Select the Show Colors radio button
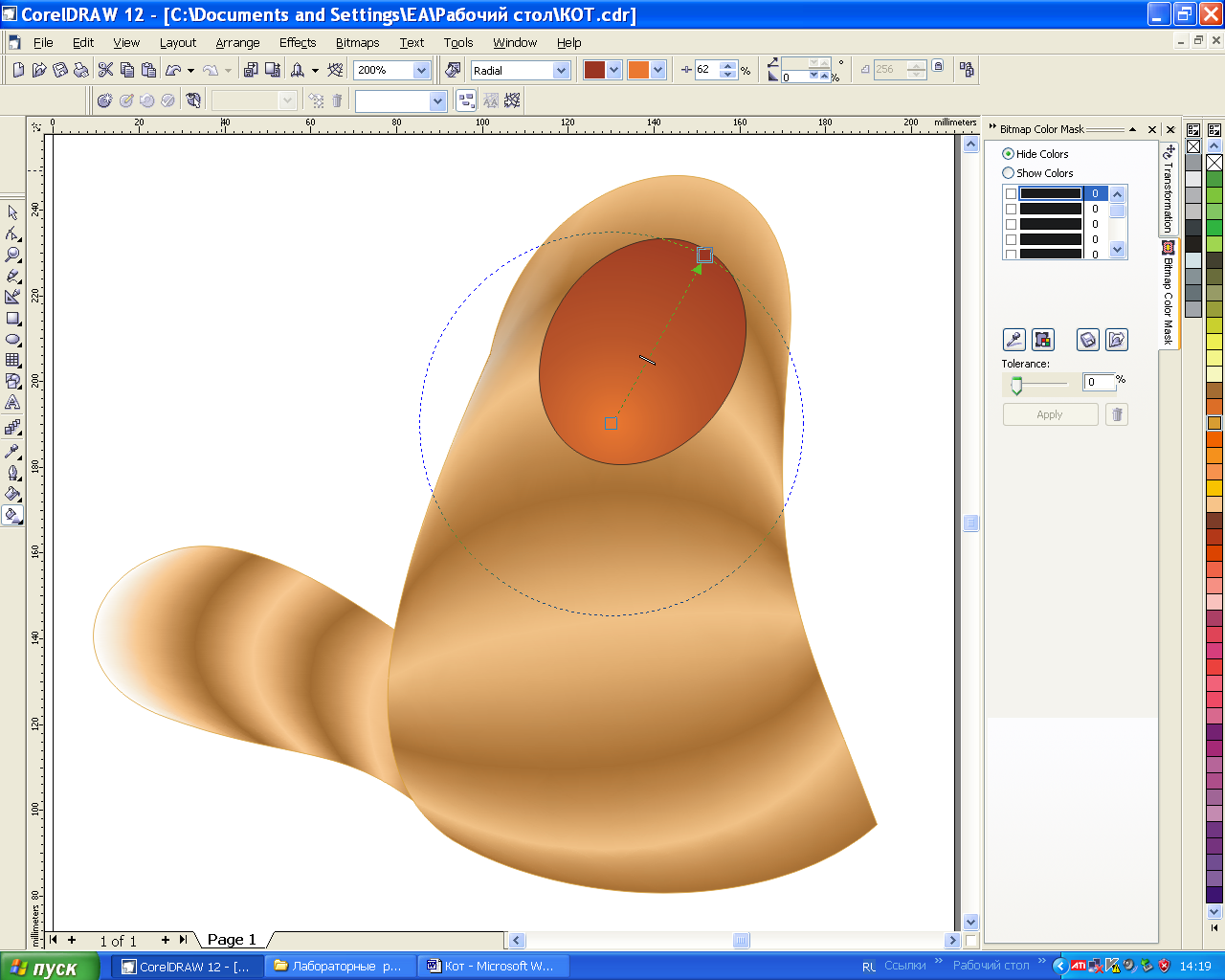Screen dimensions: 1225x980 click(x=1008, y=173)
